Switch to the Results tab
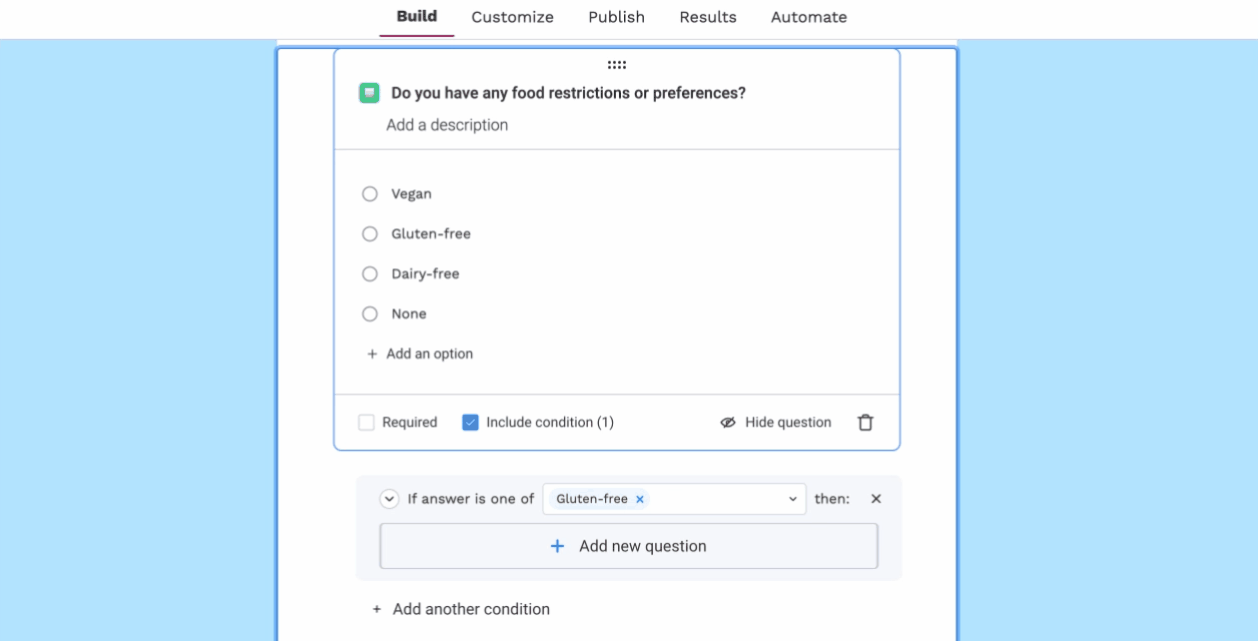Image resolution: width=1258 pixels, height=641 pixels. click(x=708, y=17)
